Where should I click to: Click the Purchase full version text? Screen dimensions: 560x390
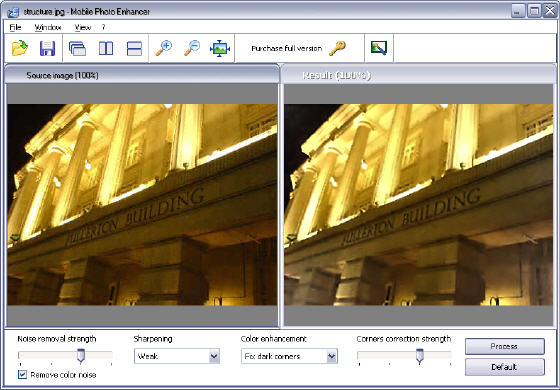pos(286,48)
